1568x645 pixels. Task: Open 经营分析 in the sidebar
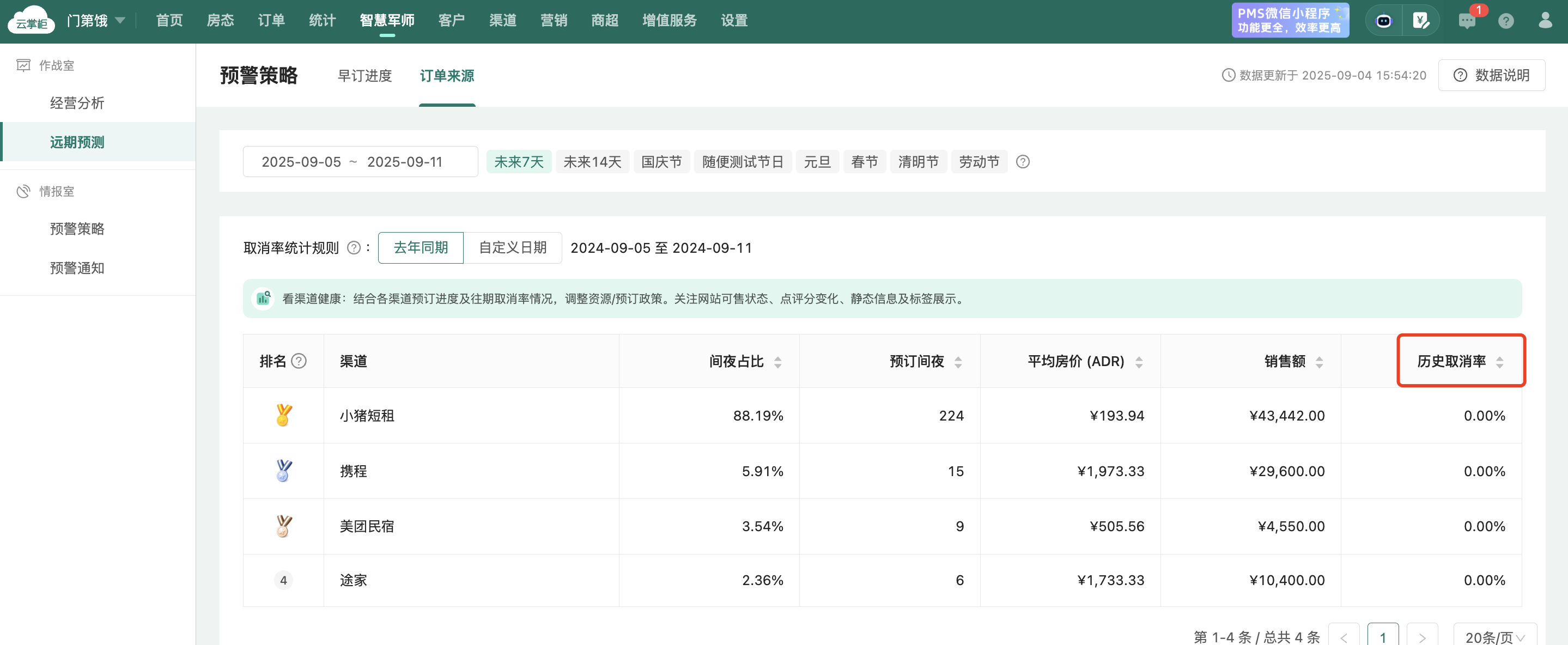[77, 103]
